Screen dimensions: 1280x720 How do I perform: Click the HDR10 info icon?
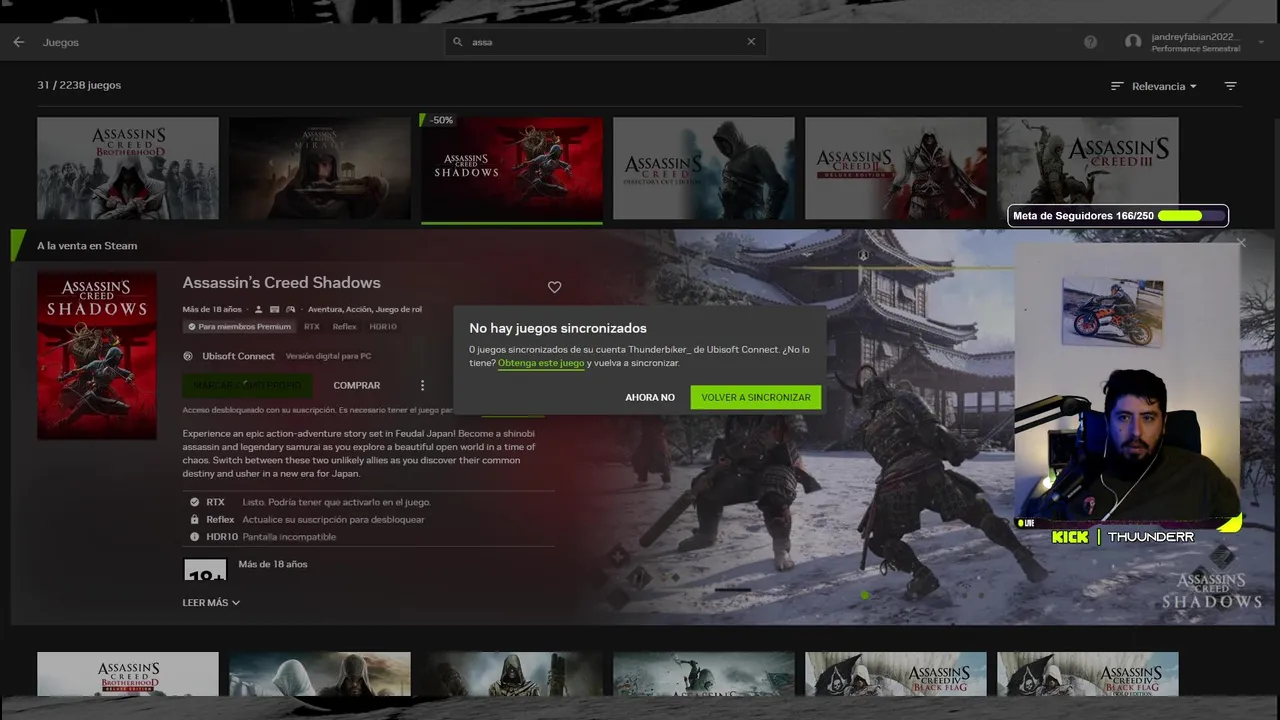pos(194,537)
